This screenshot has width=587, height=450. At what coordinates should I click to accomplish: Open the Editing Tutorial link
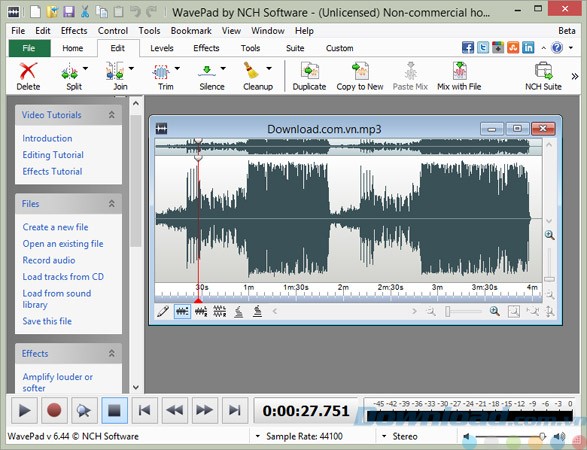(x=53, y=155)
